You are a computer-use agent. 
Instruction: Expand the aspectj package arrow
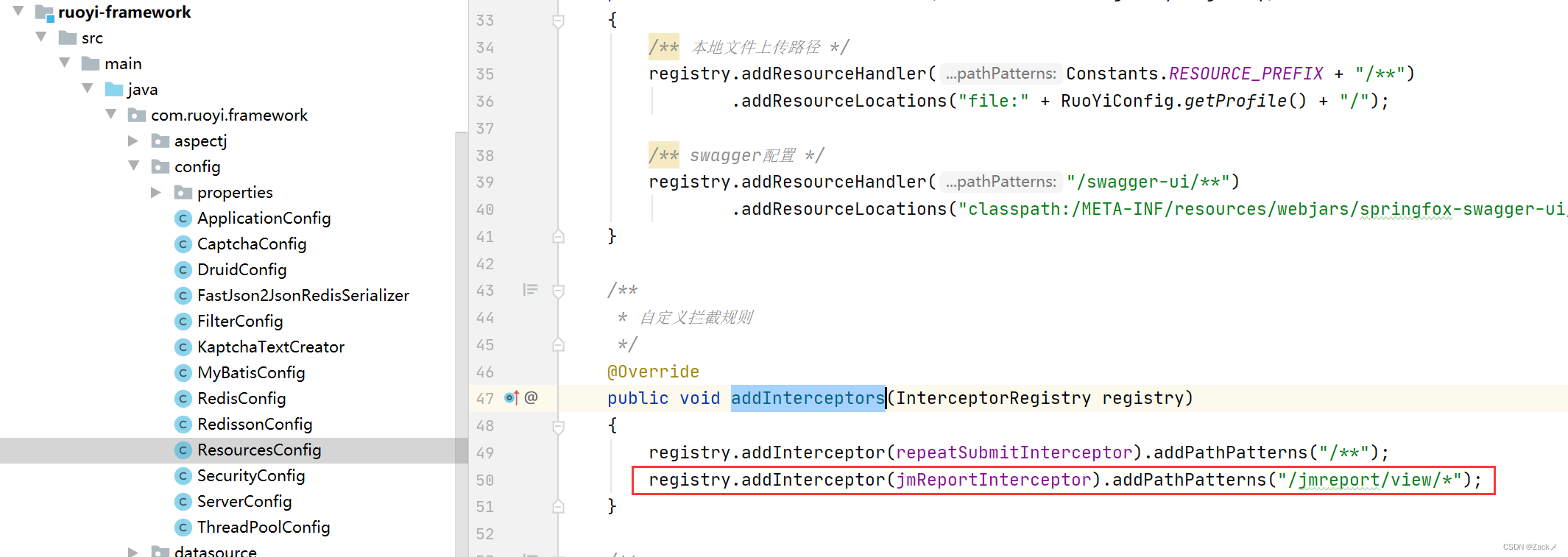tap(133, 140)
